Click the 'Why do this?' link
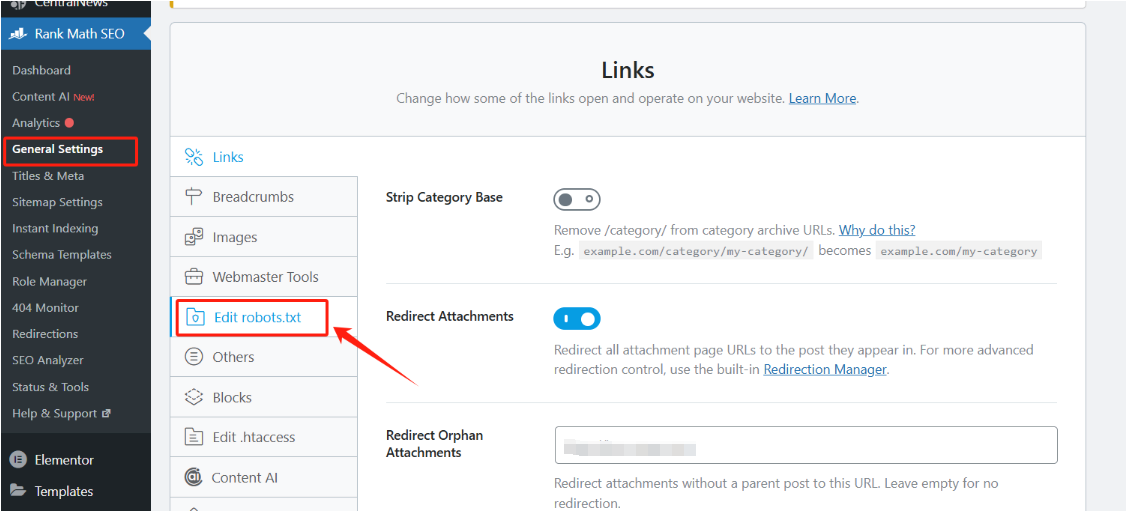The height and width of the screenshot is (514, 1126). coord(877,230)
